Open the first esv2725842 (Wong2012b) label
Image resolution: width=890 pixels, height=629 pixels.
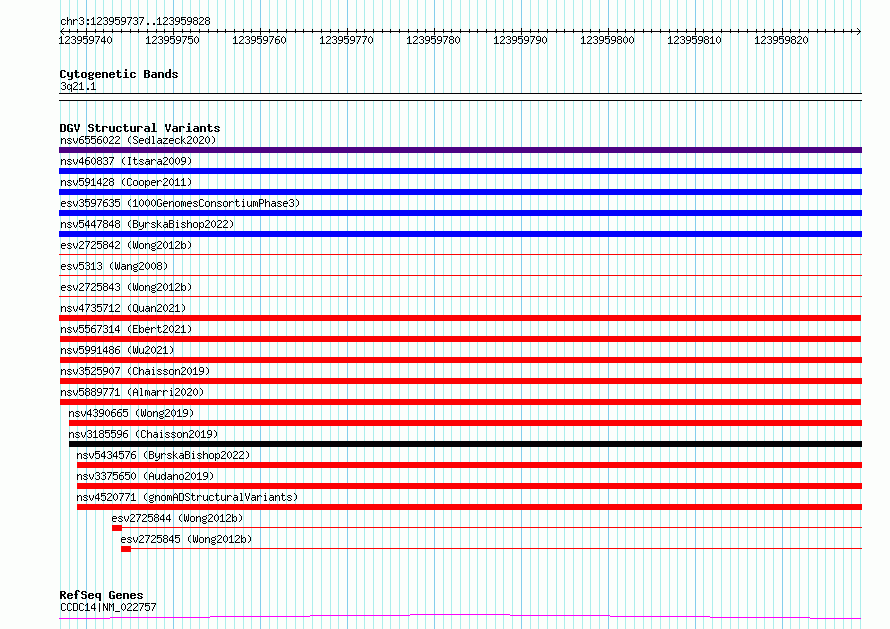click(x=126, y=245)
